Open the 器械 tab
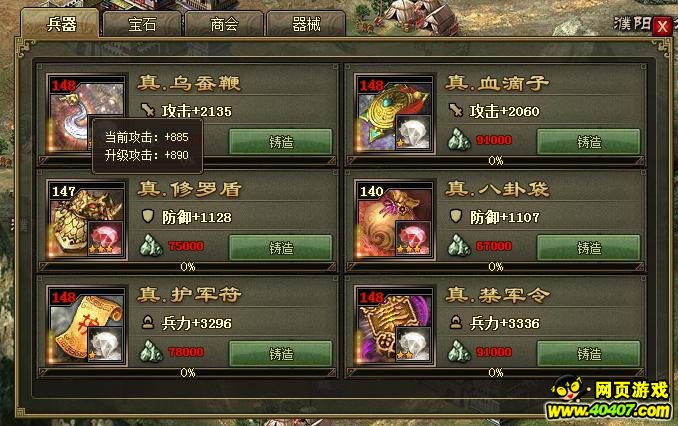 tap(306, 24)
